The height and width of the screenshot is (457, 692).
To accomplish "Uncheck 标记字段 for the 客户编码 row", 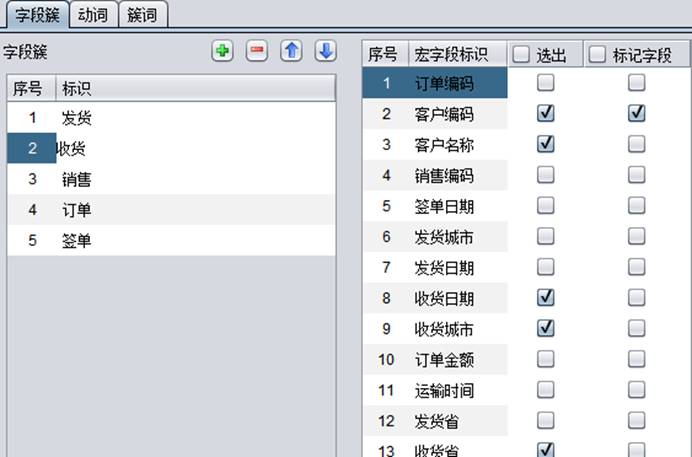I will (x=636, y=113).
